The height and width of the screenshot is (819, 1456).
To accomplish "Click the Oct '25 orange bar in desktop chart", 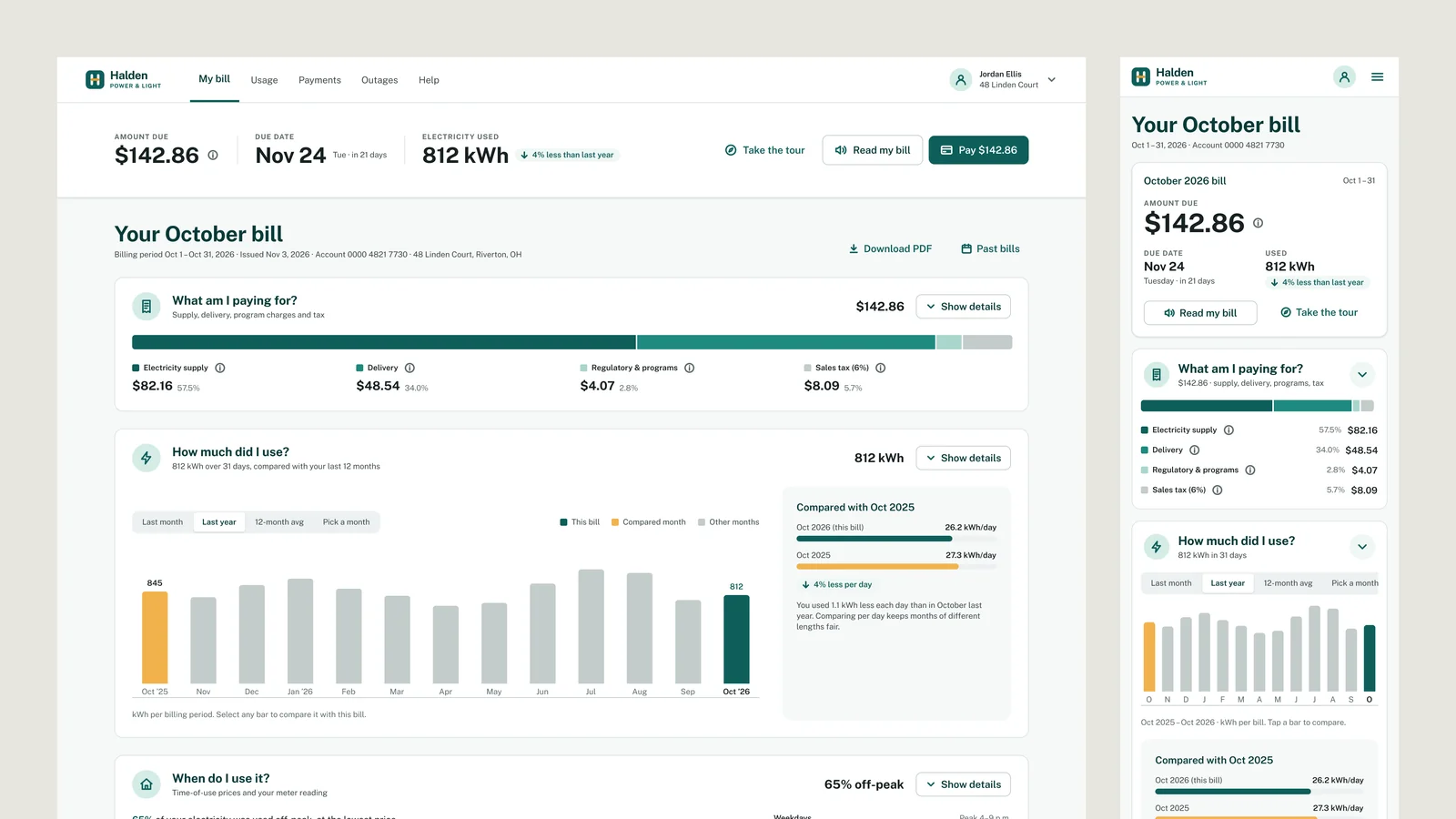I will point(155,637).
